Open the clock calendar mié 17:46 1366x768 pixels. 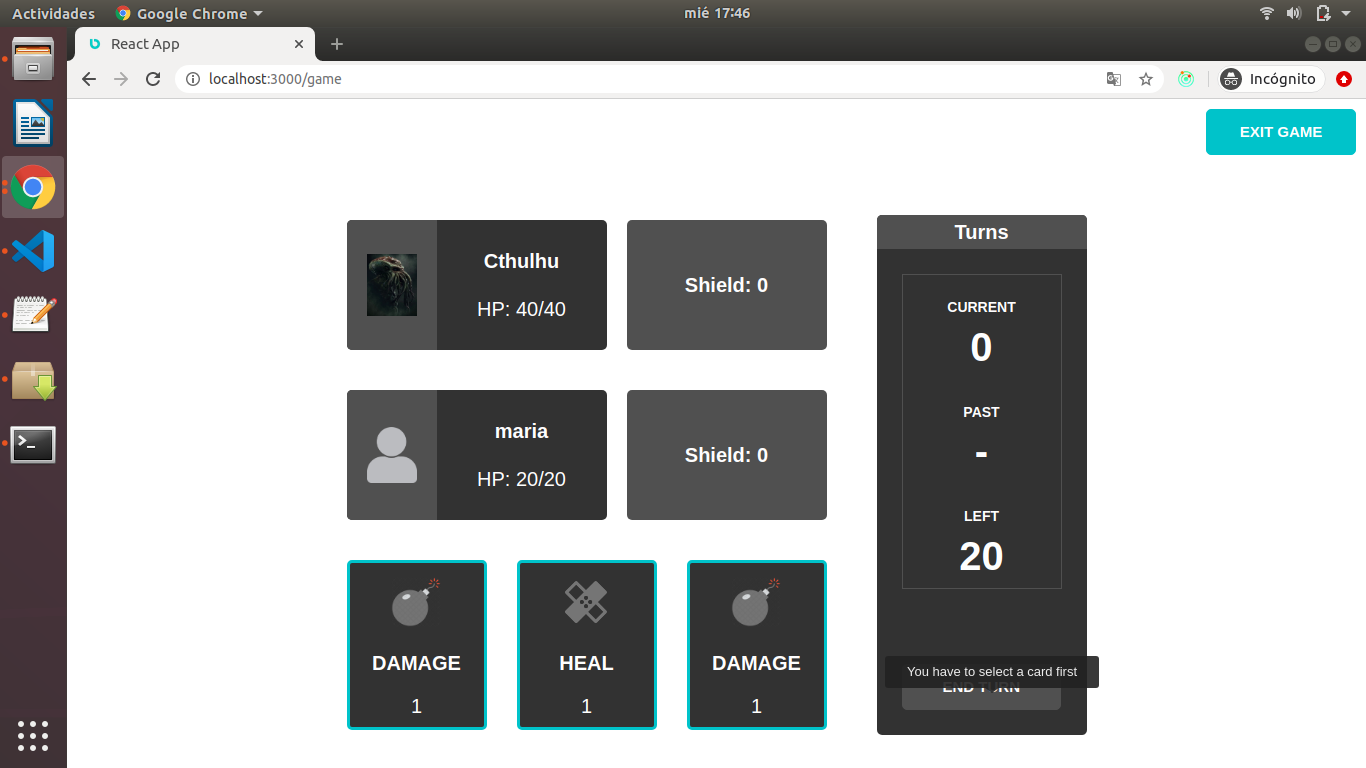coord(716,13)
